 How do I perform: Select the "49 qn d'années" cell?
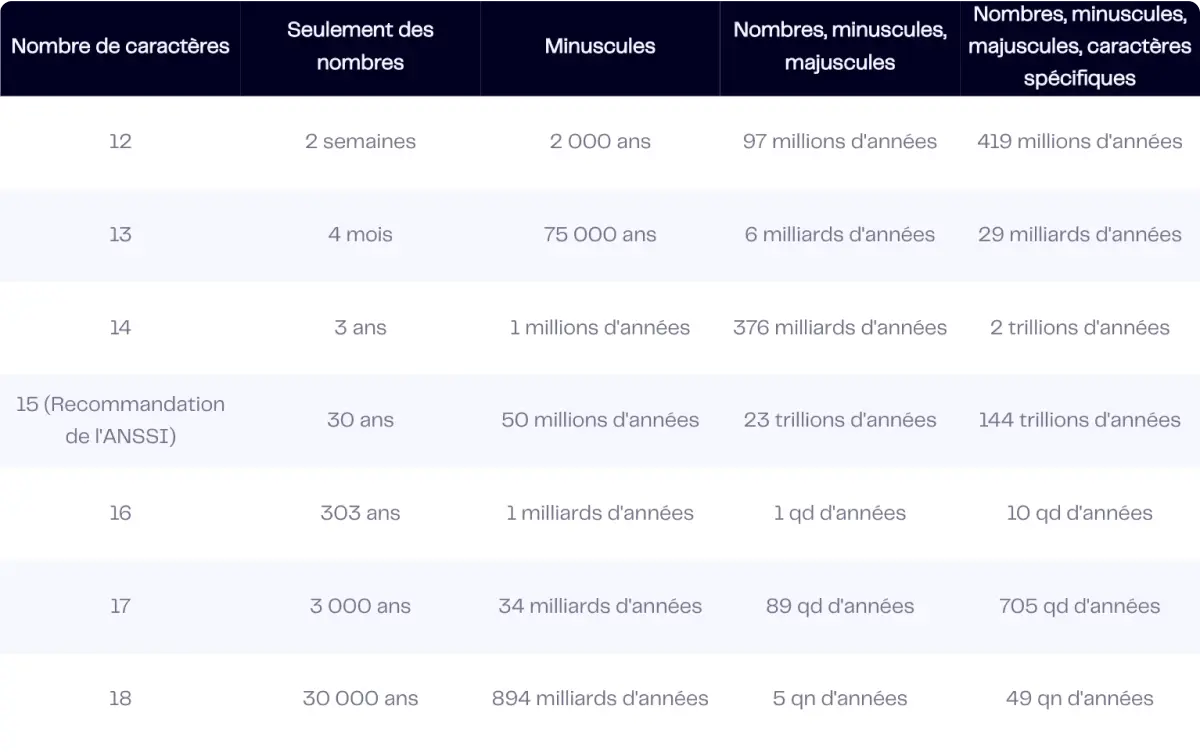[1080, 699]
